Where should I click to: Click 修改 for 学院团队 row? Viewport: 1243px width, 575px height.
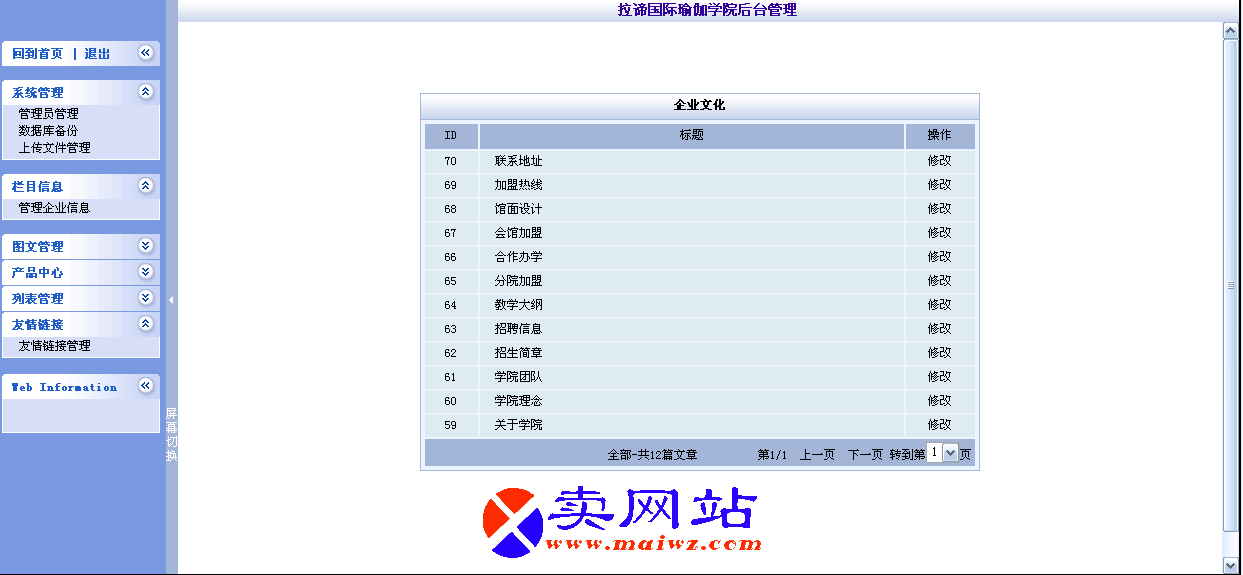click(x=939, y=377)
